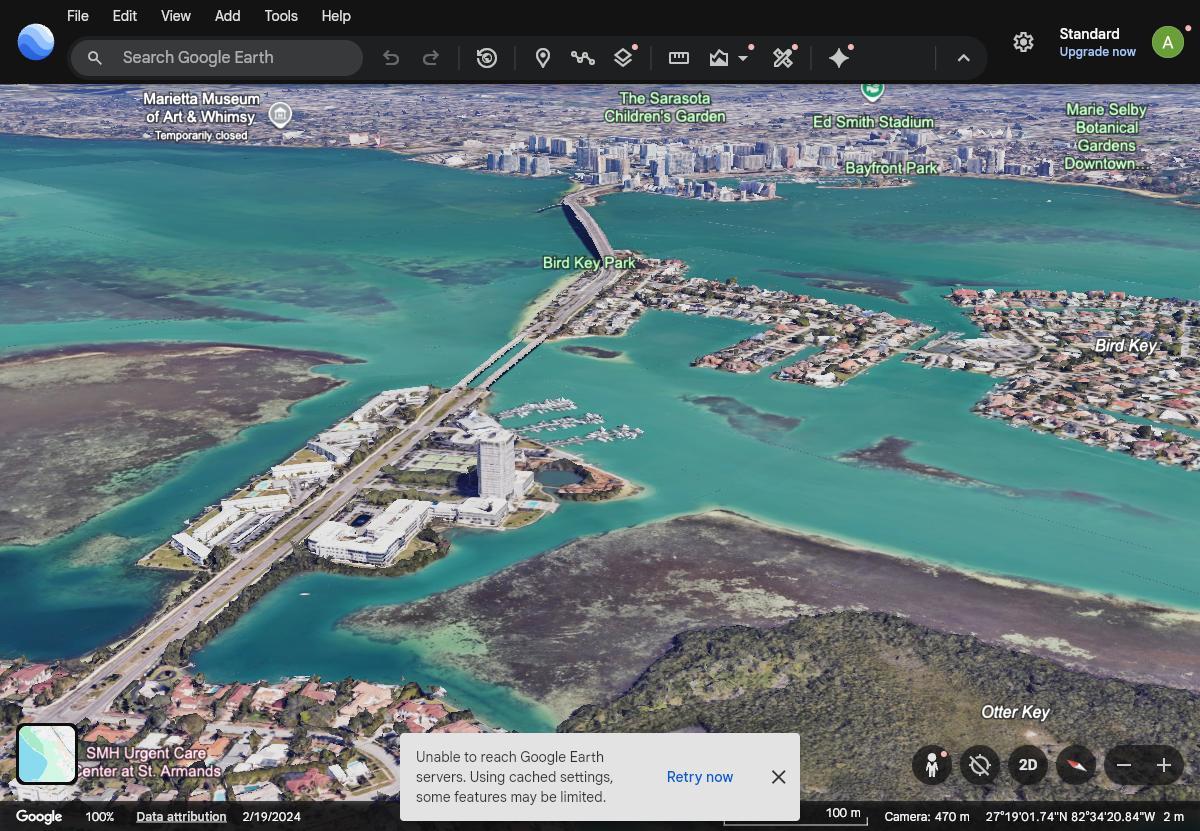
Task: Zoom out with minus button
Action: click(1124, 766)
